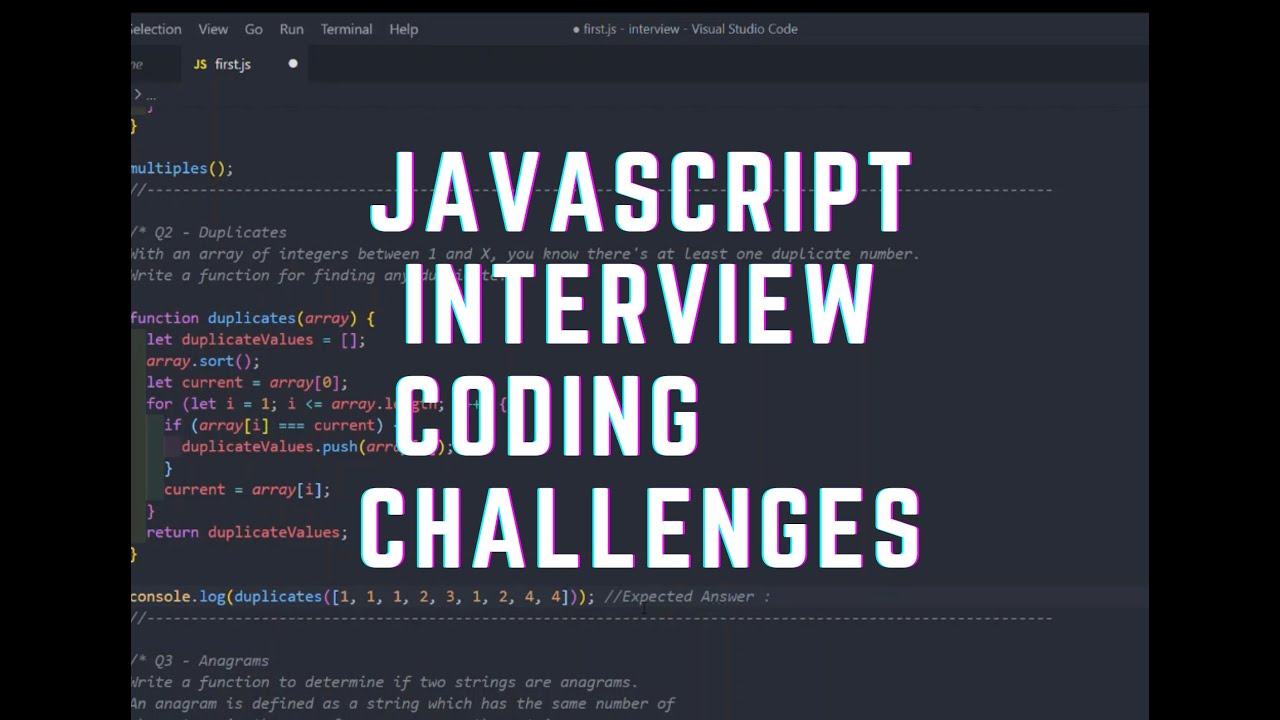Viewport: 1280px width, 720px height.
Task: Click the '//Expected Answer :' comment
Action: point(688,596)
